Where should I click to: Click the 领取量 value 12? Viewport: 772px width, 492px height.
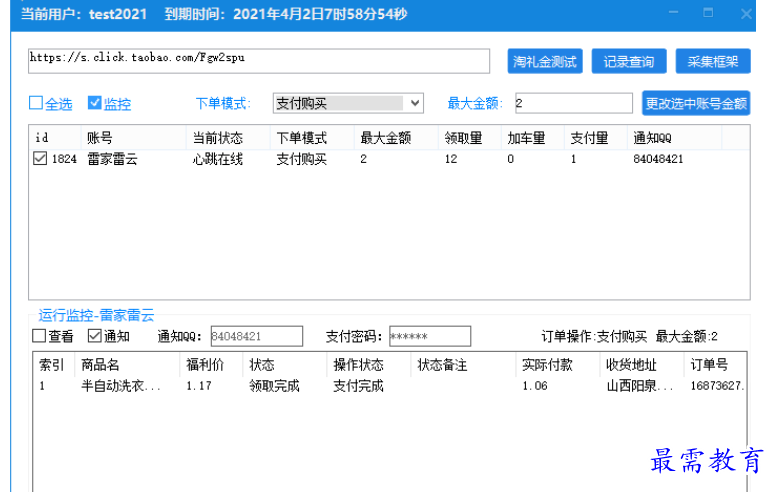click(x=451, y=159)
